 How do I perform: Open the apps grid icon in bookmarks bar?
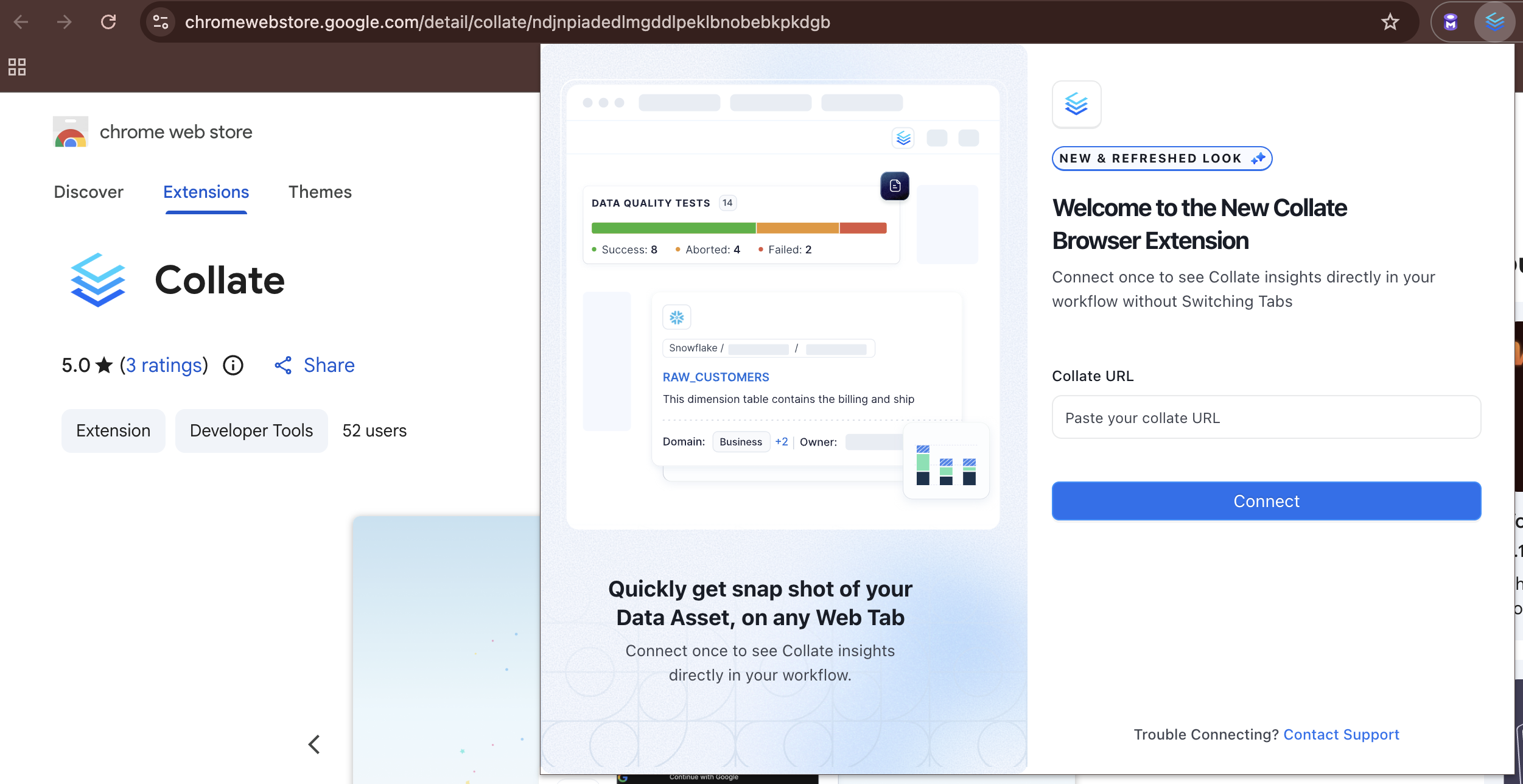point(17,67)
